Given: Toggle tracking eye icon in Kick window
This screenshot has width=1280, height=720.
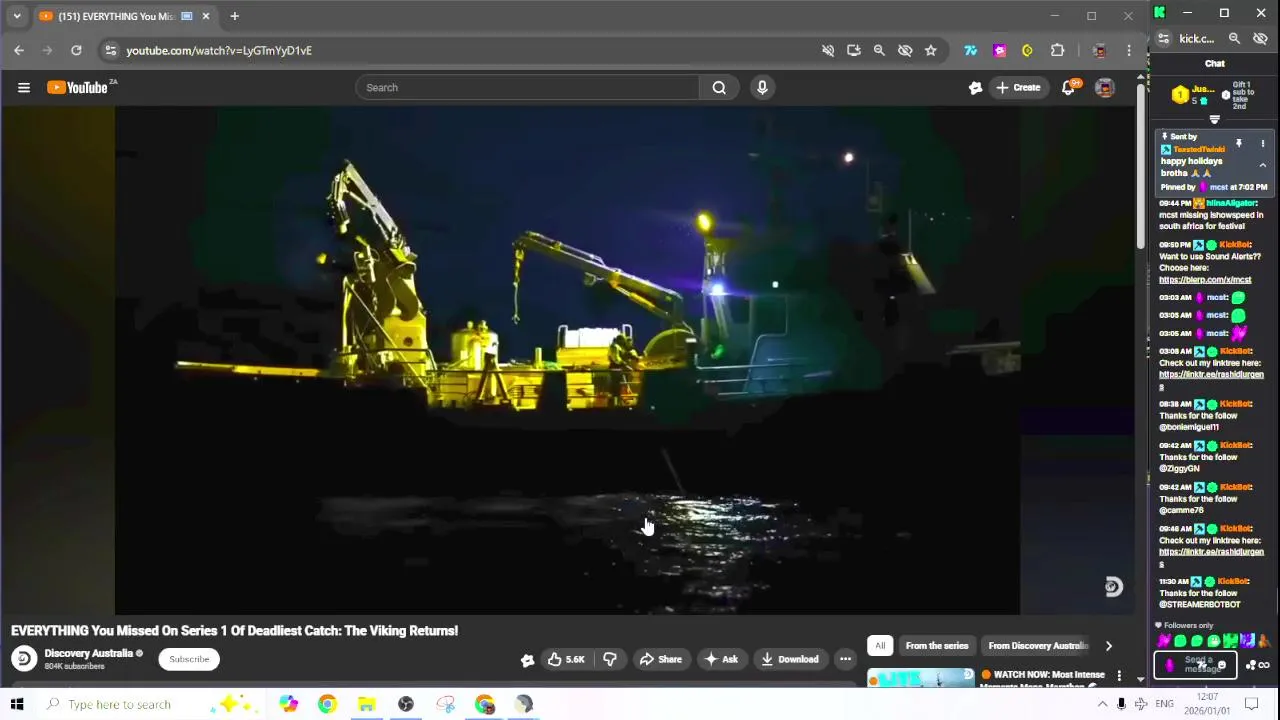Looking at the screenshot, I should tap(1260, 39).
